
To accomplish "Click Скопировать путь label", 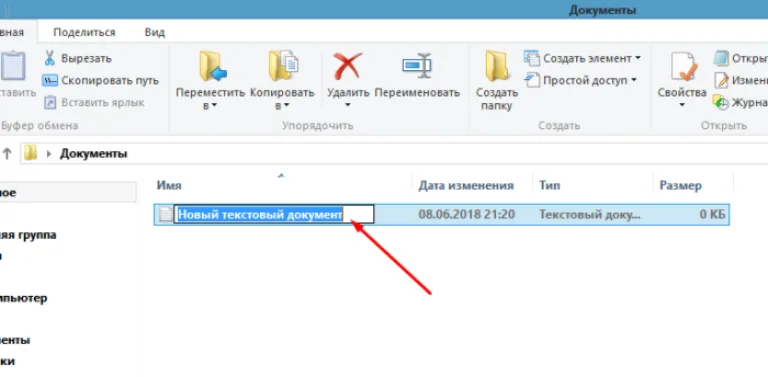I will click(x=110, y=80).
